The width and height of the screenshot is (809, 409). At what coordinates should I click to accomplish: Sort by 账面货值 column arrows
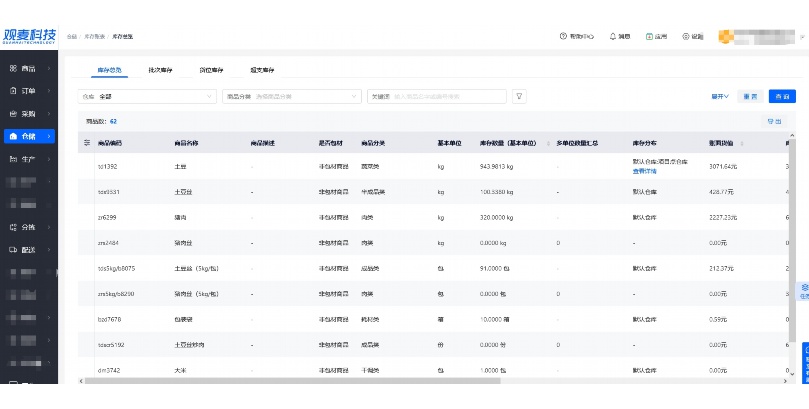pyautogui.click(x=742, y=143)
